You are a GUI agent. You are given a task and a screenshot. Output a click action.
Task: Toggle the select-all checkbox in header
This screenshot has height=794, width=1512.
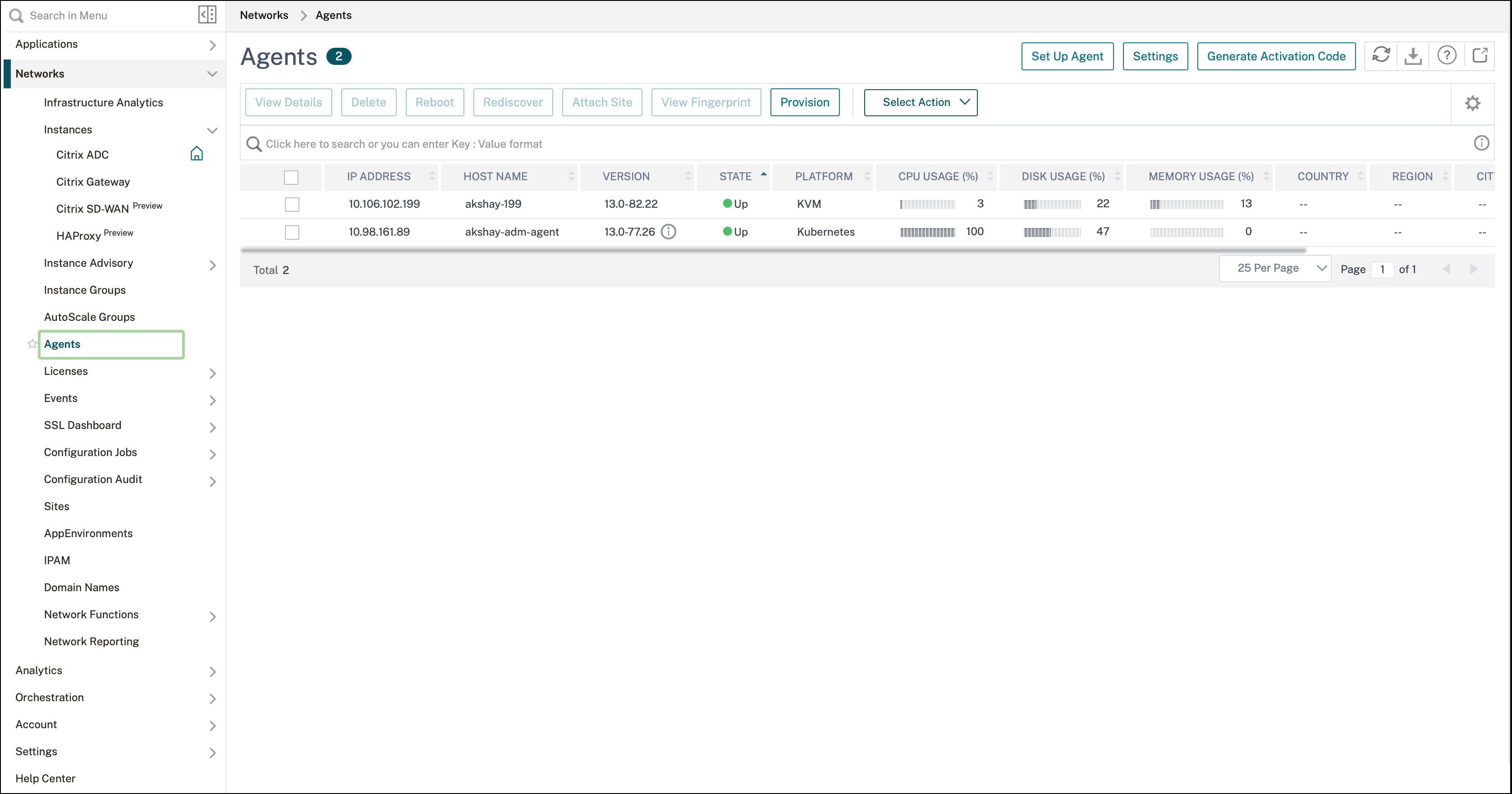[291, 177]
